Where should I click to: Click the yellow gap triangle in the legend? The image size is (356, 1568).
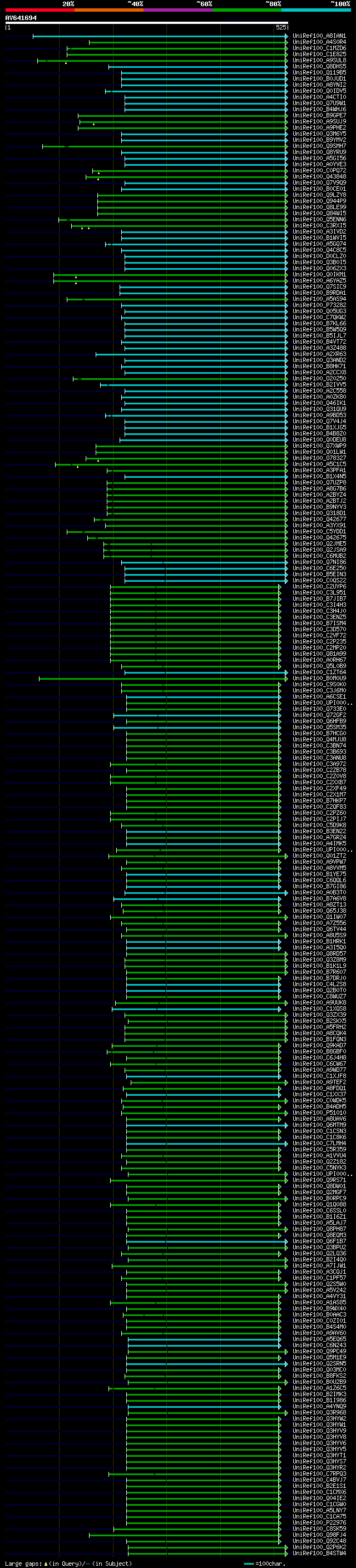46,1563
